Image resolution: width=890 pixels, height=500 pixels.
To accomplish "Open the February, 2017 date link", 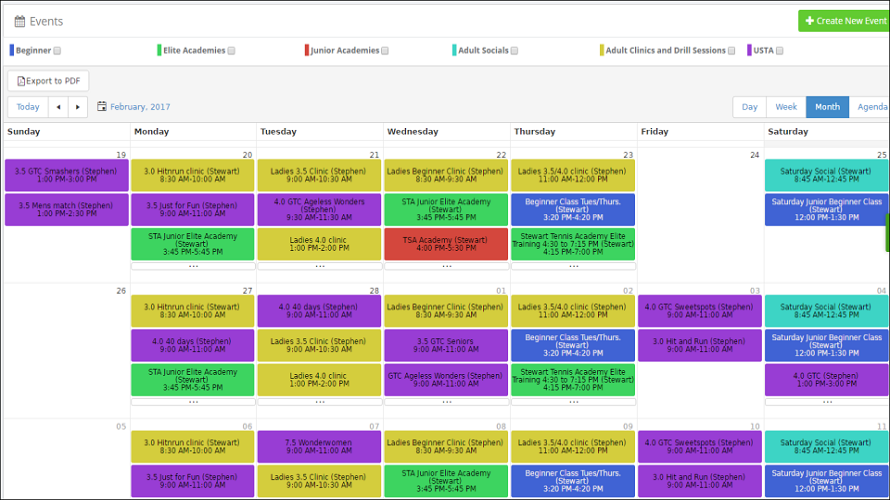I will click(140, 107).
